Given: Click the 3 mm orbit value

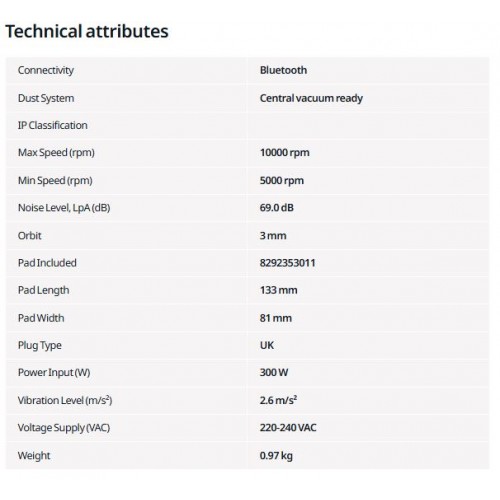Looking at the screenshot, I should click(273, 236).
